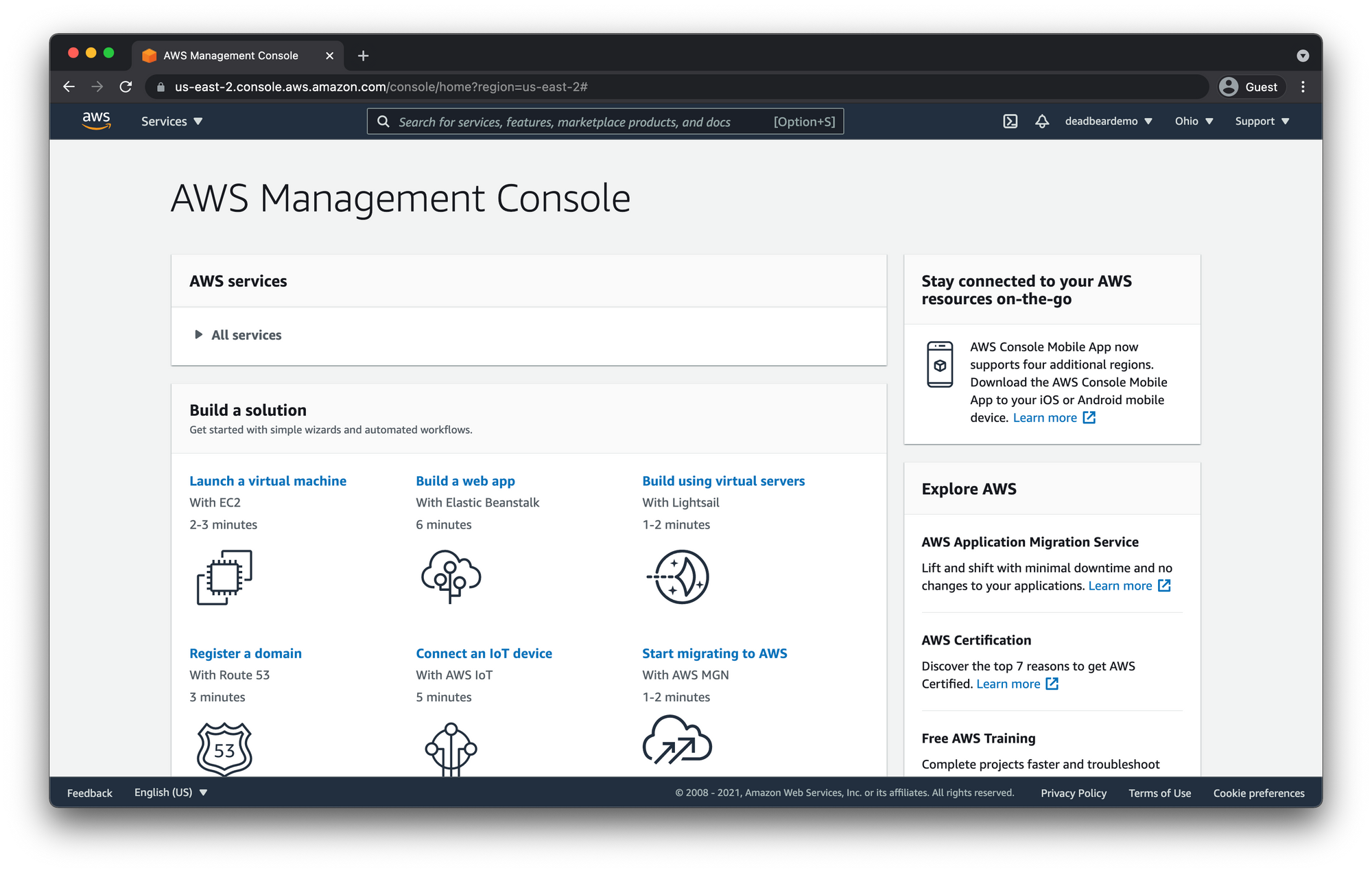Open the AWS CloudShell terminal icon
Image resolution: width=1372 pixels, height=873 pixels.
(x=1010, y=121)
